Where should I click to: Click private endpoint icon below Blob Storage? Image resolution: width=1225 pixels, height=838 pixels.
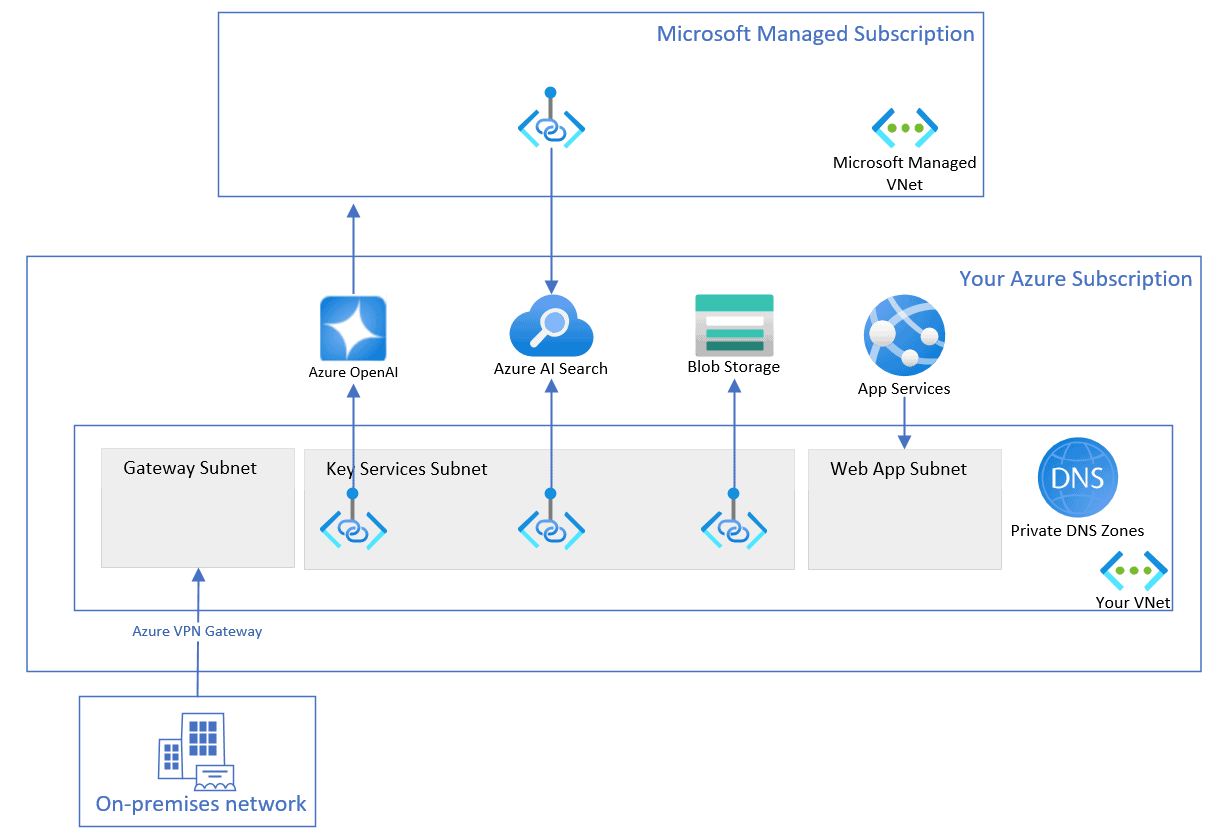click(734, 520)
